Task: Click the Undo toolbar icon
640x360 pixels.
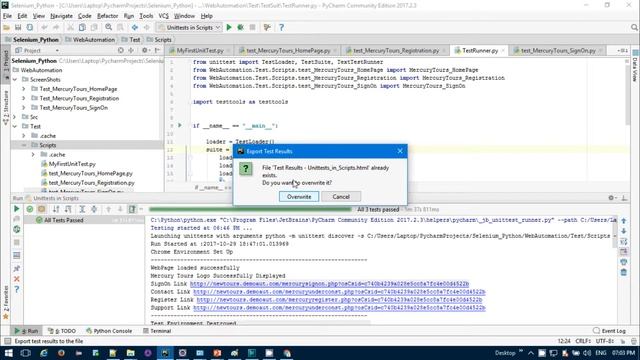Action: (x=44, y=27)
